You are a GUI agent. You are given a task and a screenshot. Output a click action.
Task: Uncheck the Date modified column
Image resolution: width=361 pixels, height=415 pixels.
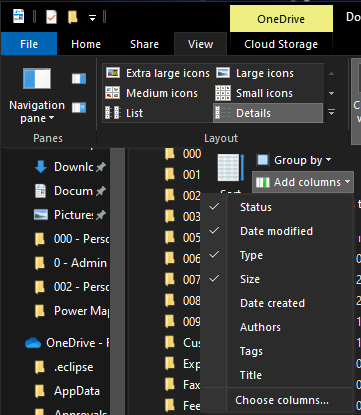pyautogui.click(x=277, y=231)
